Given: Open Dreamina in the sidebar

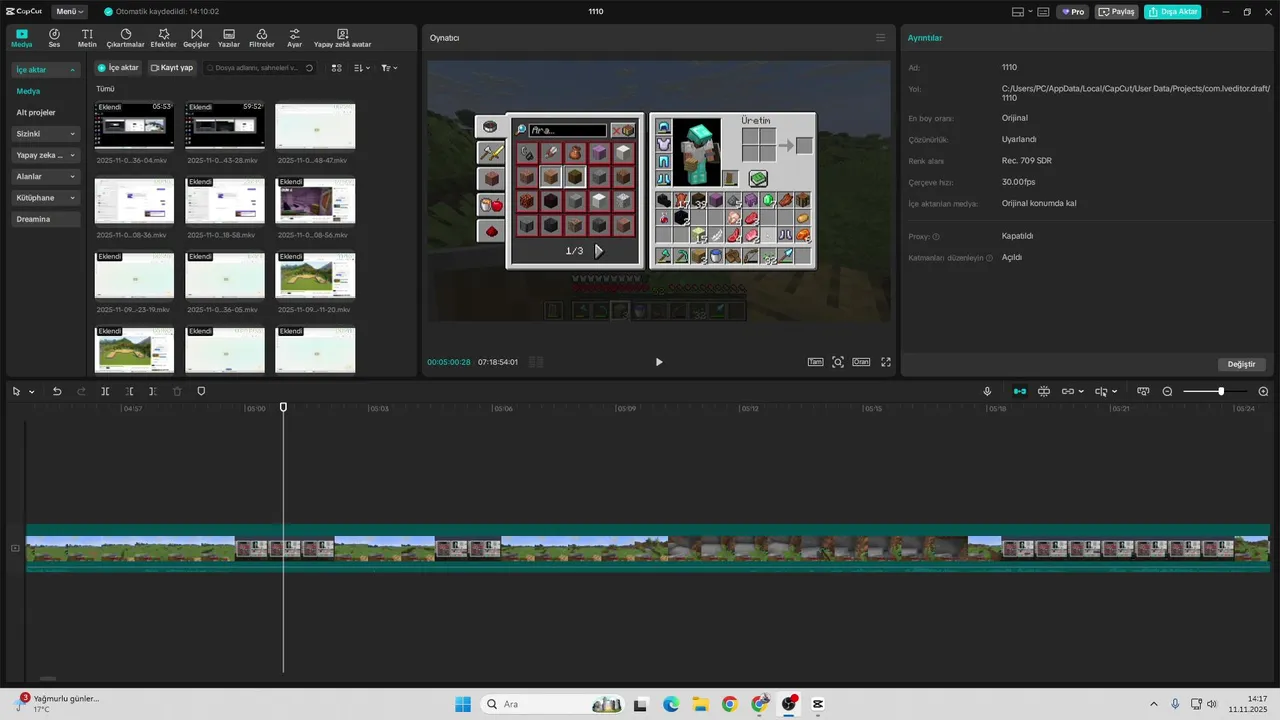Looking at the screenshot, I should 45,219.
